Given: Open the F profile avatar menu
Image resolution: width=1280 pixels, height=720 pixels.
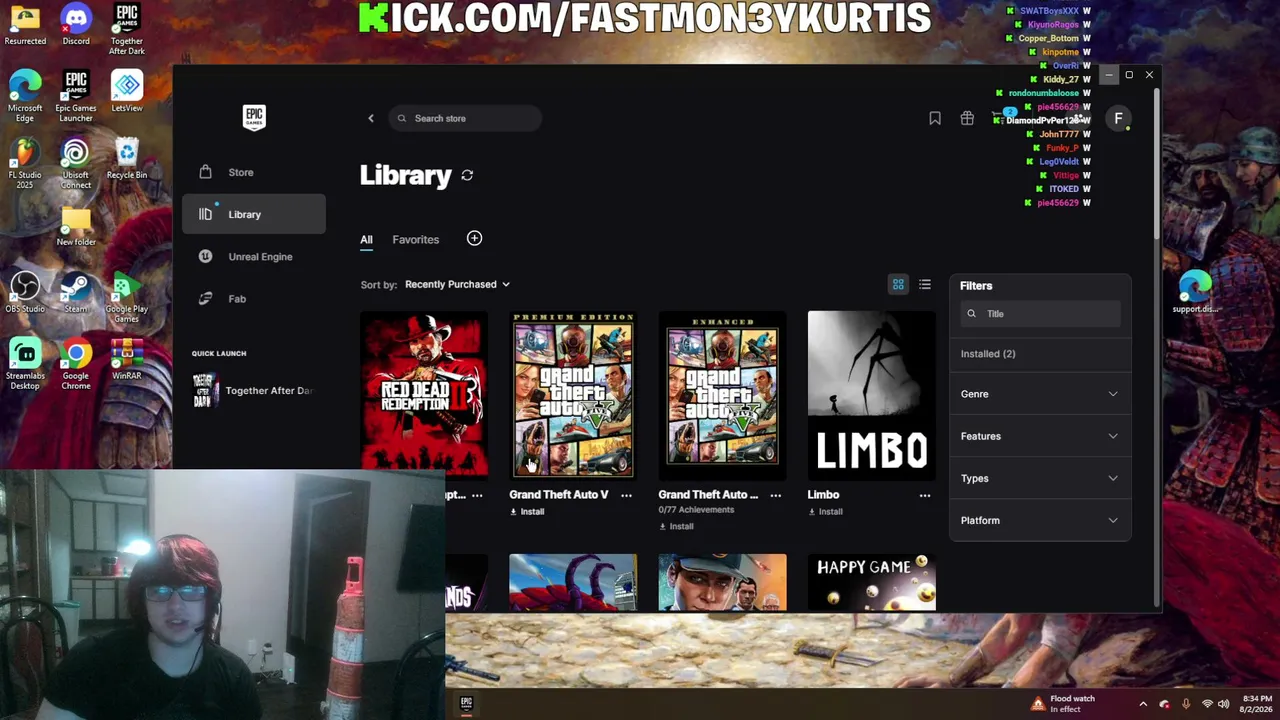Looking at the screenshot, I should click(x=1118, y=118).
